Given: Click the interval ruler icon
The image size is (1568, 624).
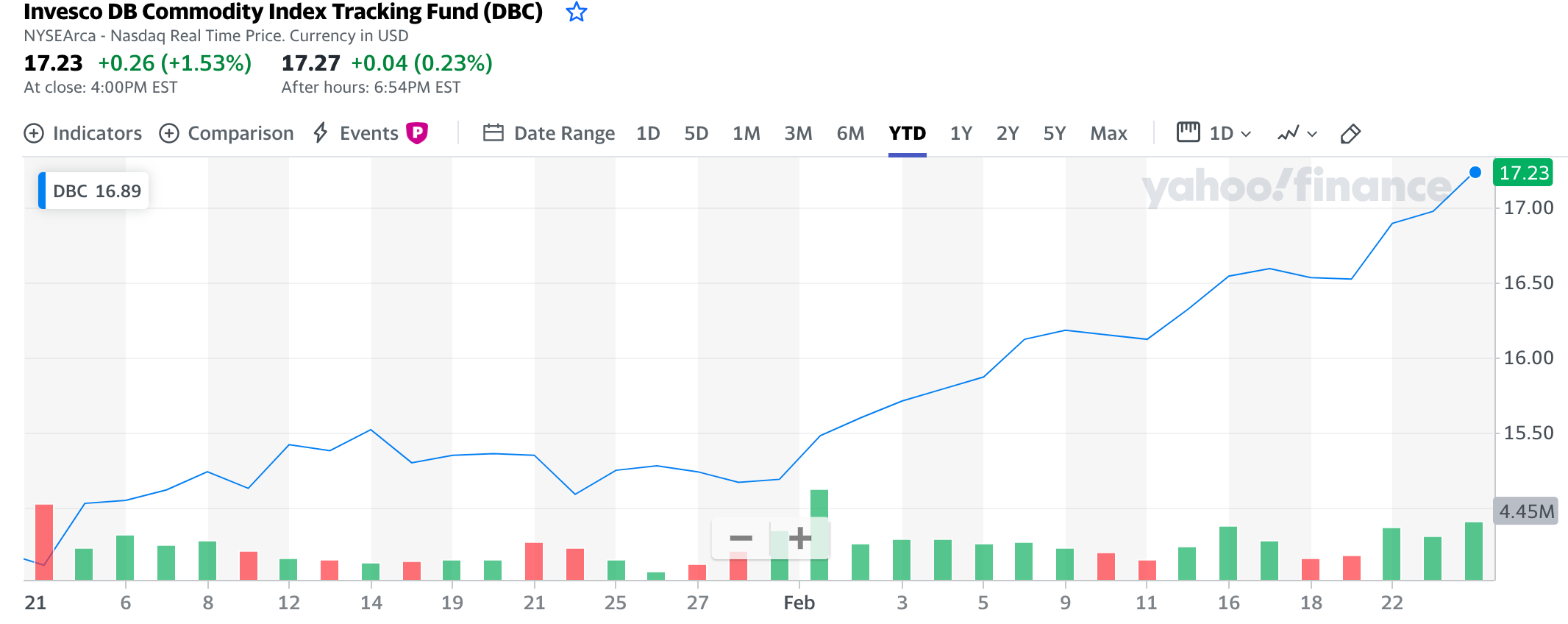Looking at the screenshot, I should pyautogui.click(x=1189, y=132).
